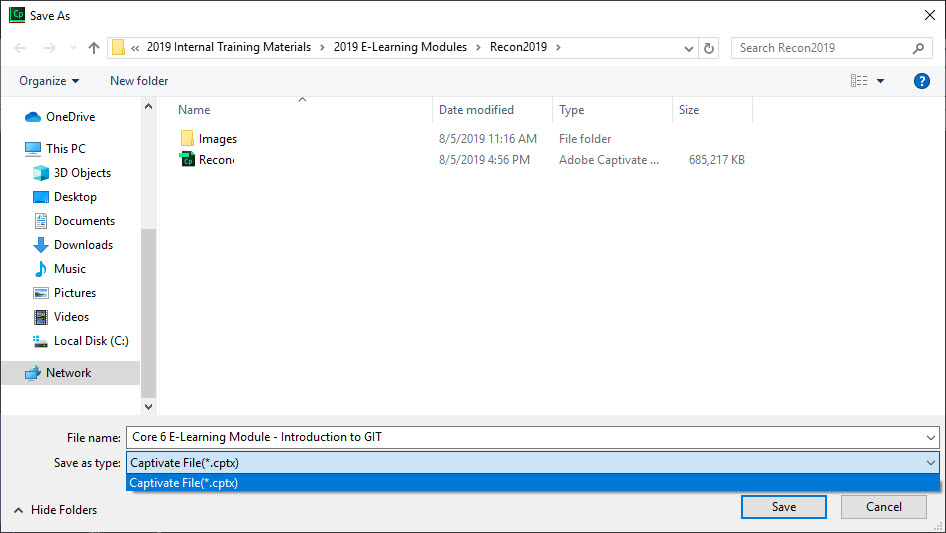
Task: Go to Downloads folder in sidebar
Action: (x=83, y=245)
